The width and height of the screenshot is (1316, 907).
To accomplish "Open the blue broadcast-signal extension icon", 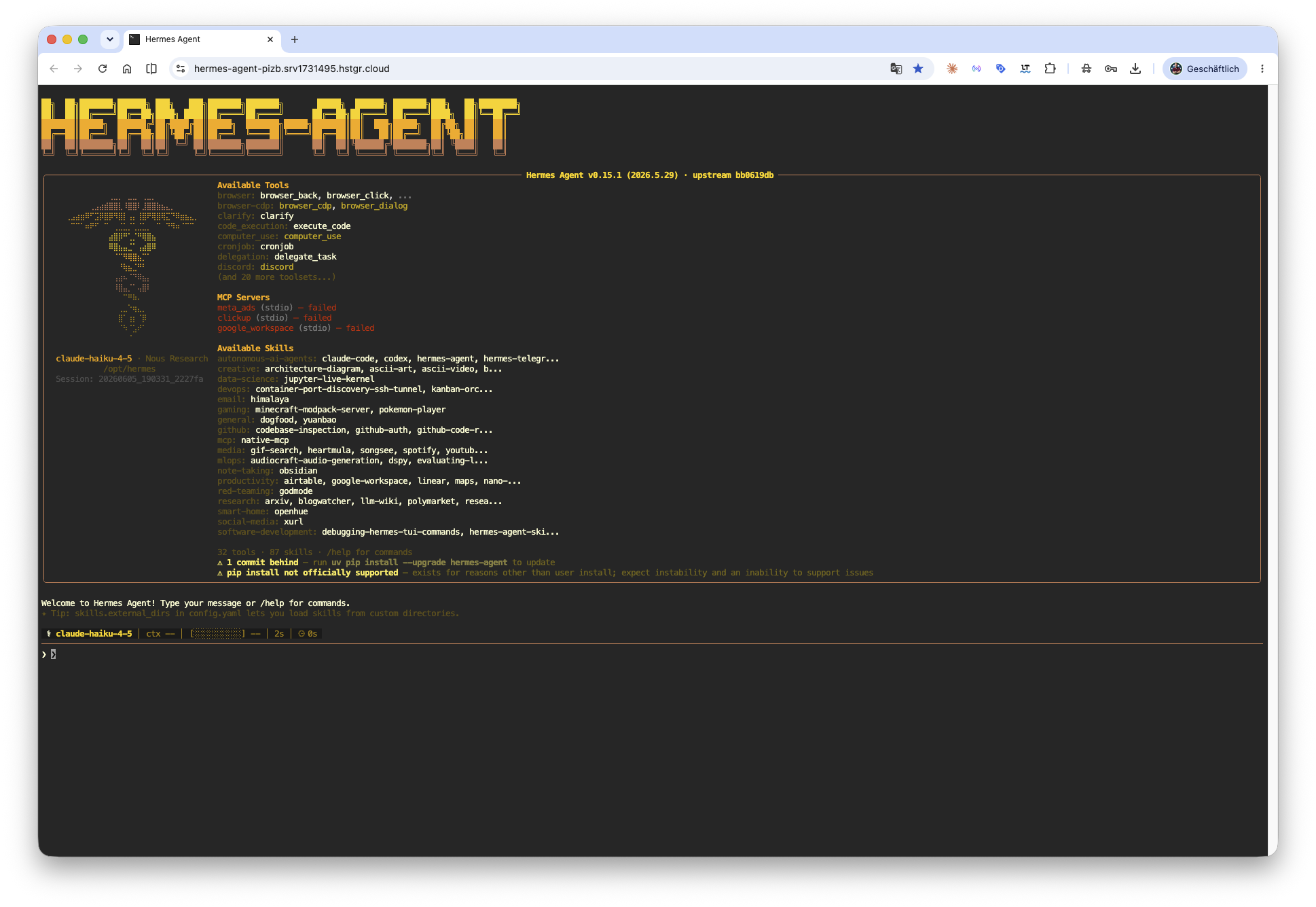I will tap(976, 69).
